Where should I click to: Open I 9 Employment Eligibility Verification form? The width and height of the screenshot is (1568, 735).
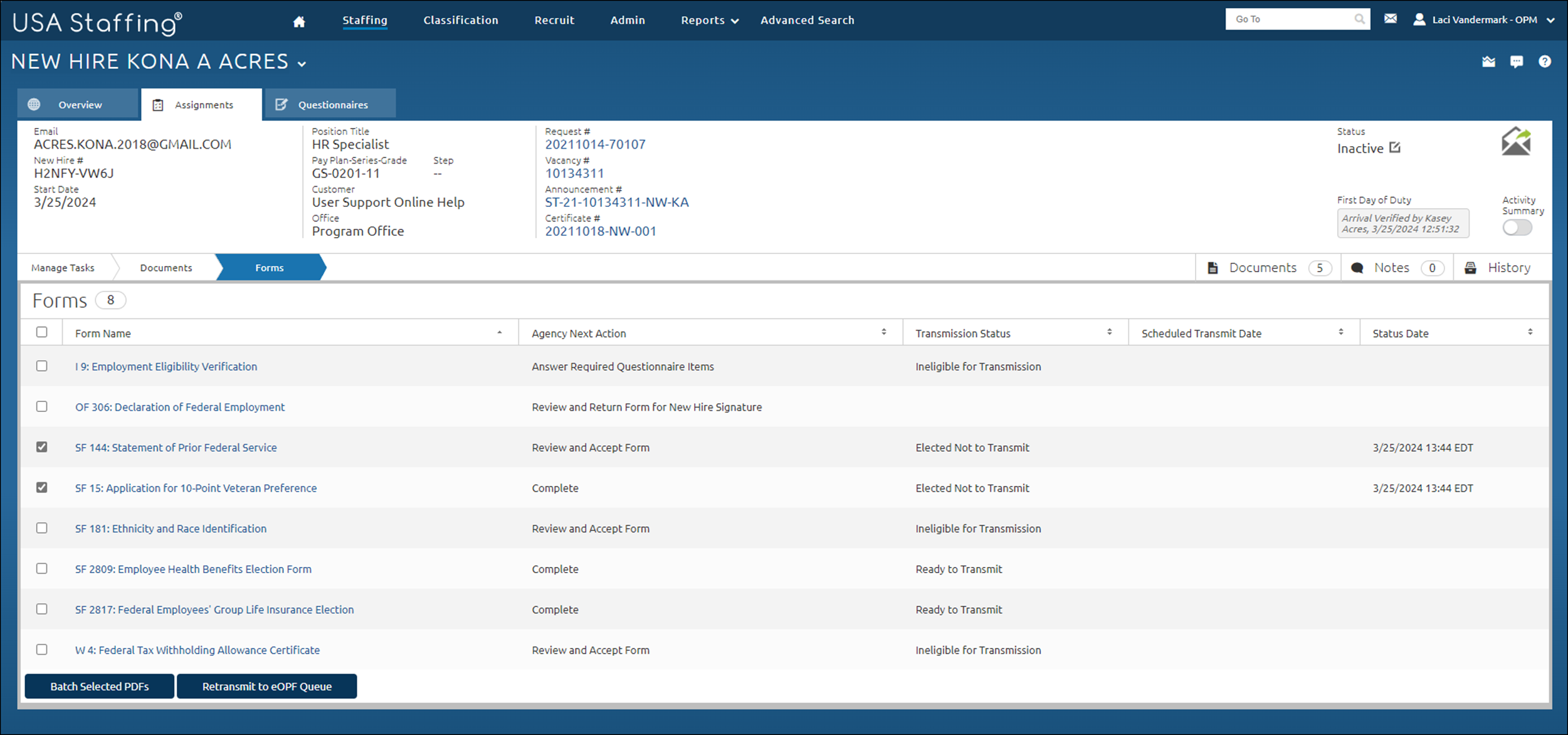click(x=166, y=366)
